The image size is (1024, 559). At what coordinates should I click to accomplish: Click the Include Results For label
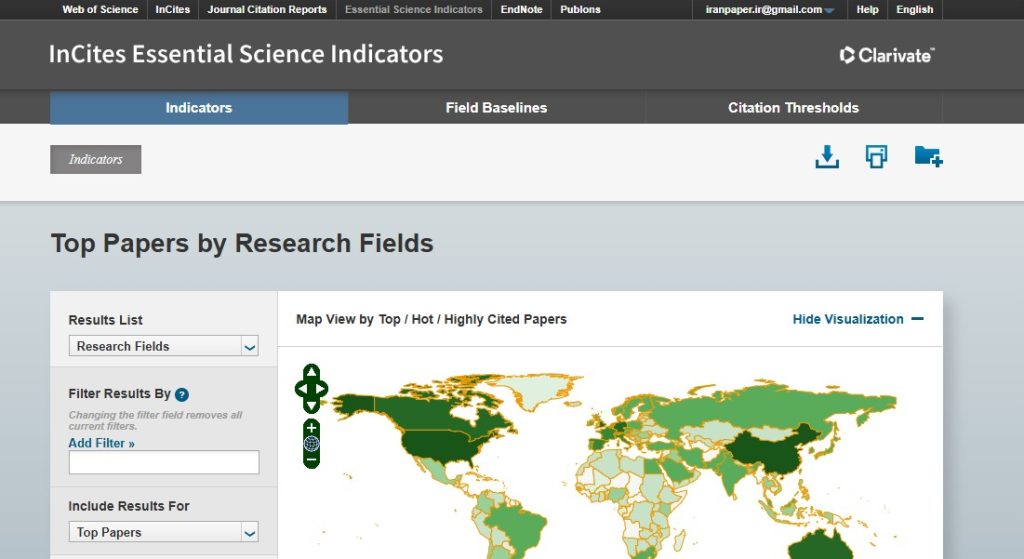pyautogui.click(x=129, y=506)
